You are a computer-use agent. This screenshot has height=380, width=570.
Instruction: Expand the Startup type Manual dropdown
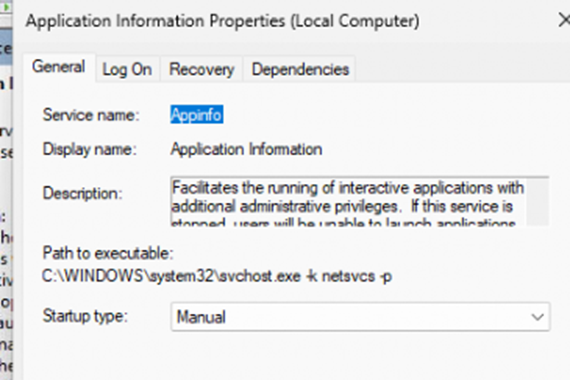[x=360, y=317]
